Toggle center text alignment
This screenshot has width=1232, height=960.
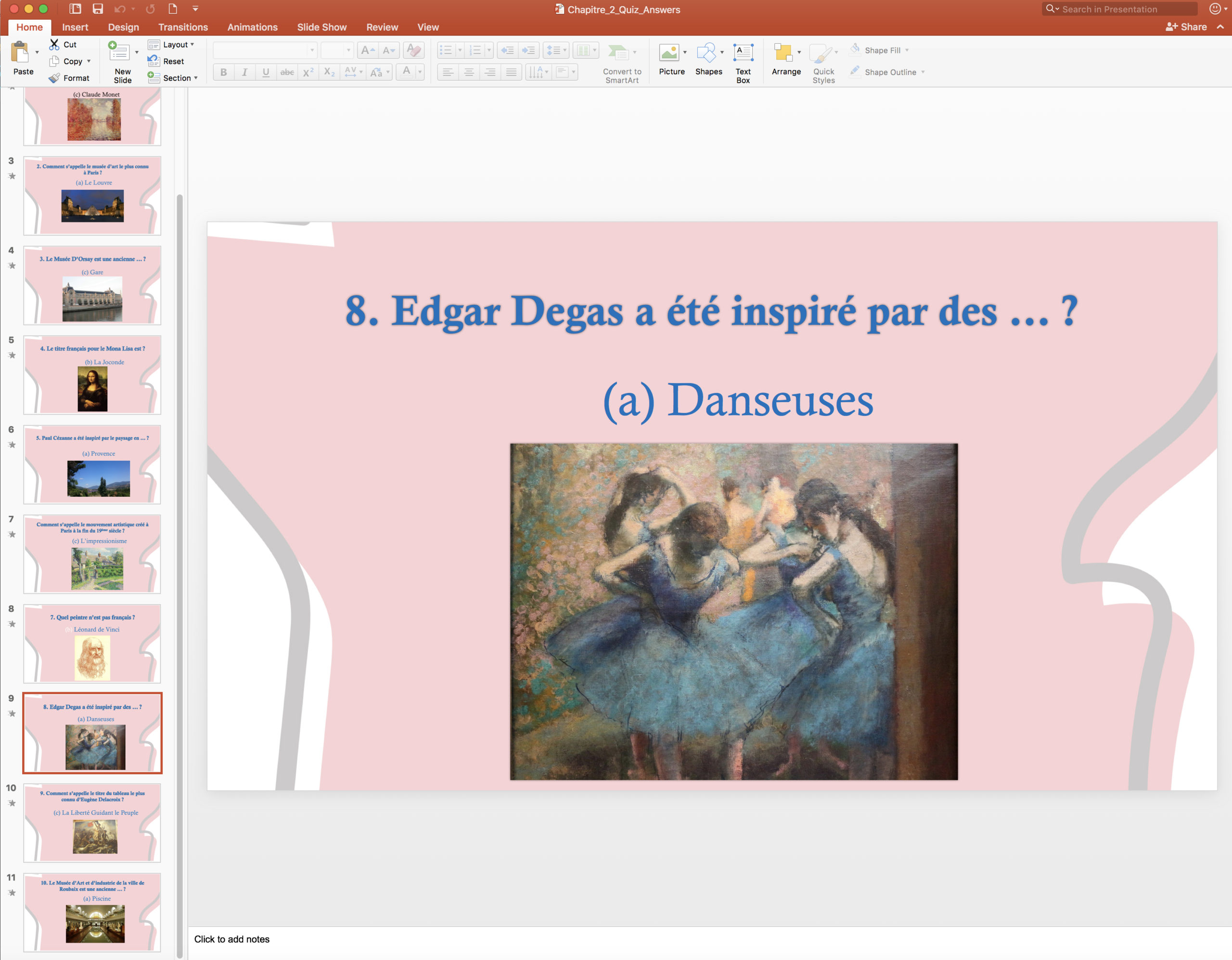pyautogui.click(x=469, y=72)
